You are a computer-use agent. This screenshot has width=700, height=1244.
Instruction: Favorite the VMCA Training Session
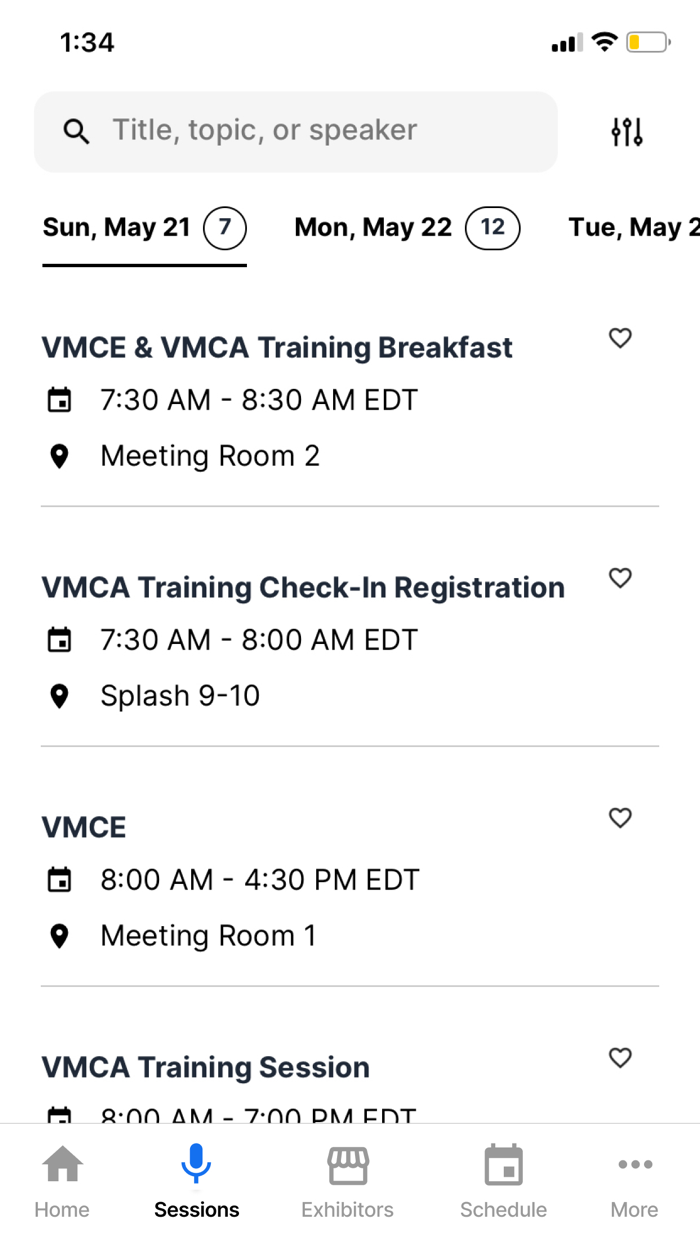click(619, 1058)
